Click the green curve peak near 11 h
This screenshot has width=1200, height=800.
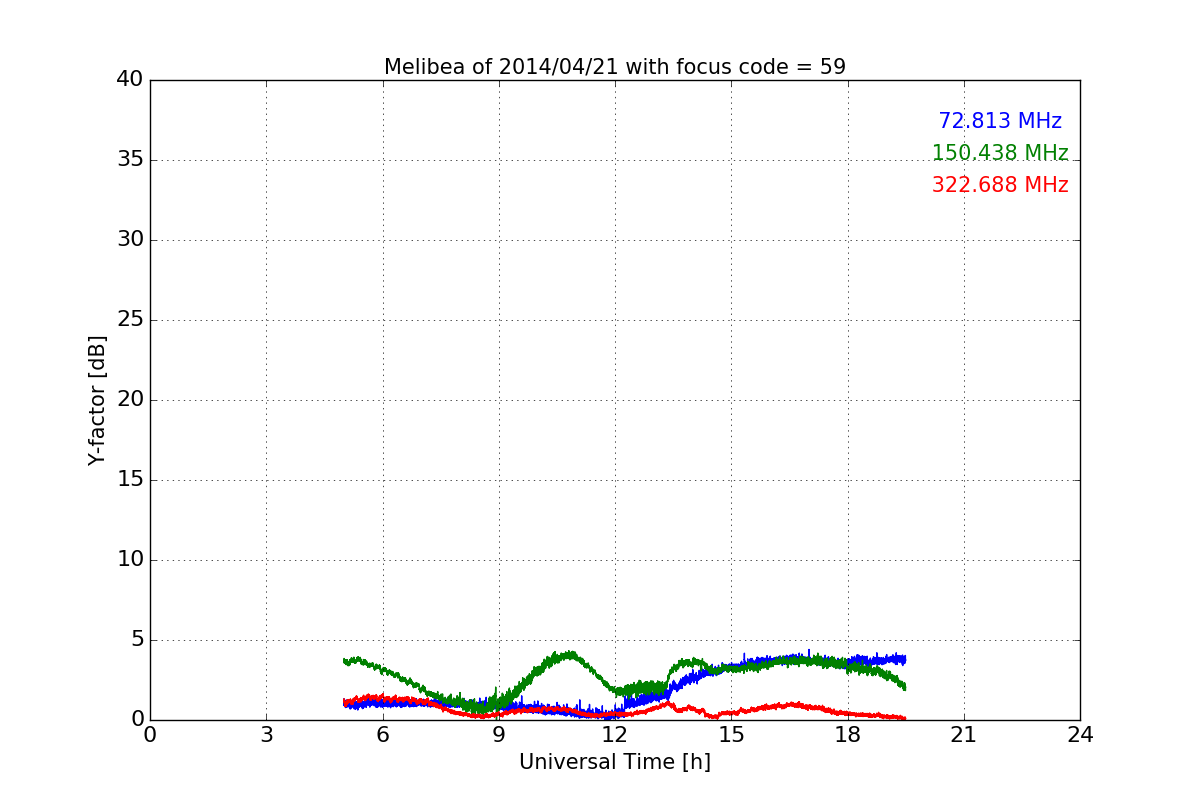568,655
